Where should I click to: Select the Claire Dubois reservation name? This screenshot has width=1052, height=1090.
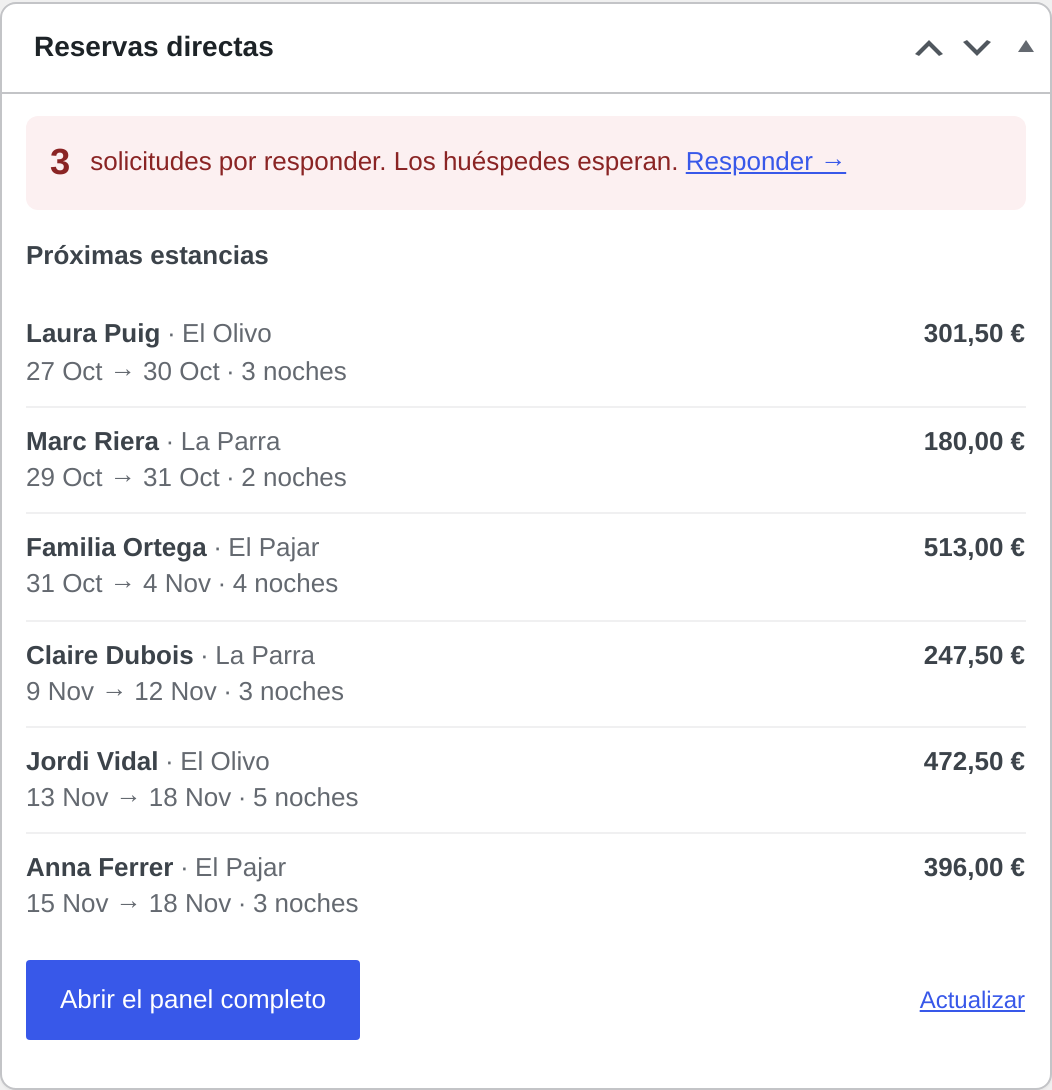(x=110, y=655)
